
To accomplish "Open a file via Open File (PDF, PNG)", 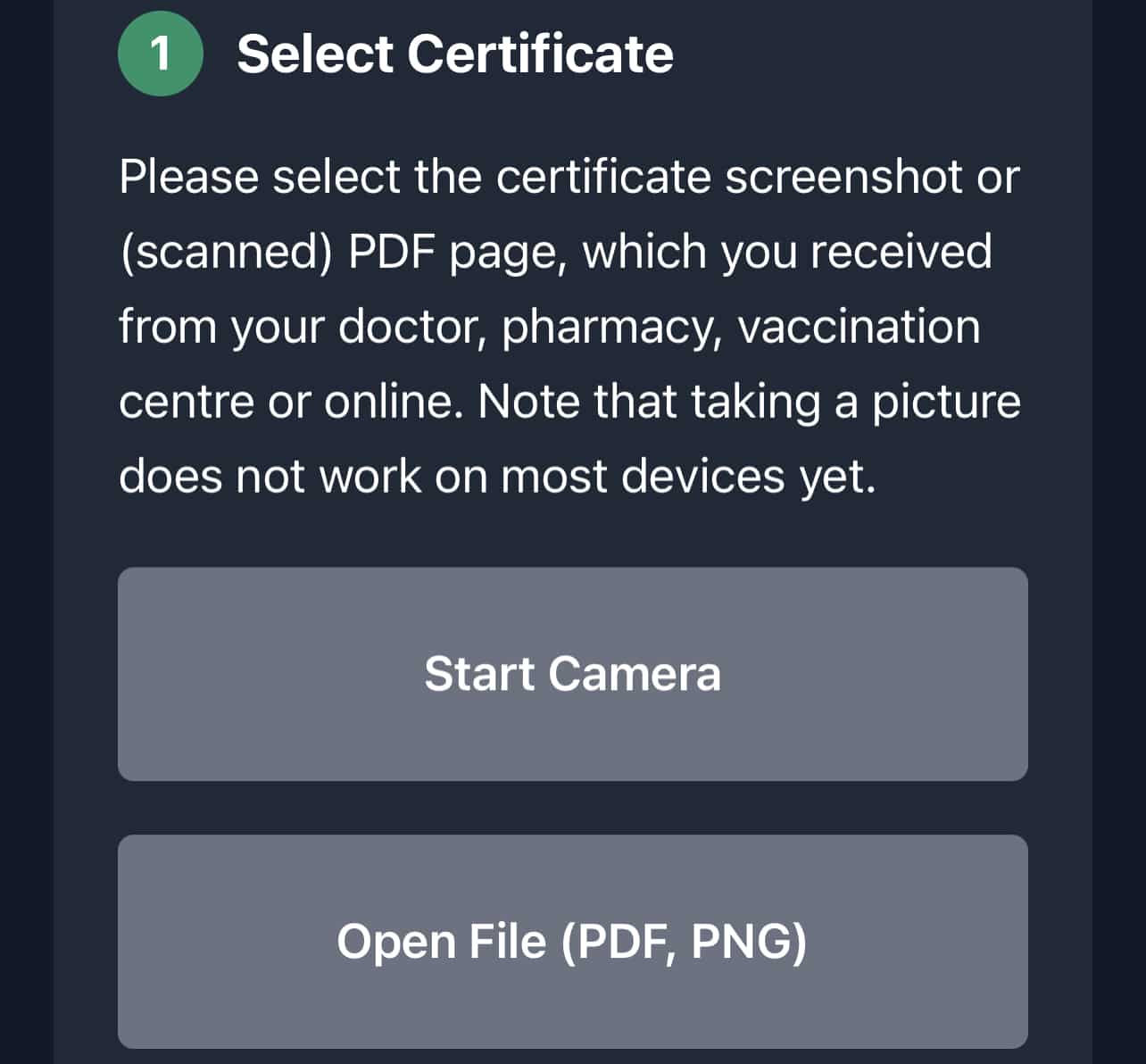I will pos(572,941).
